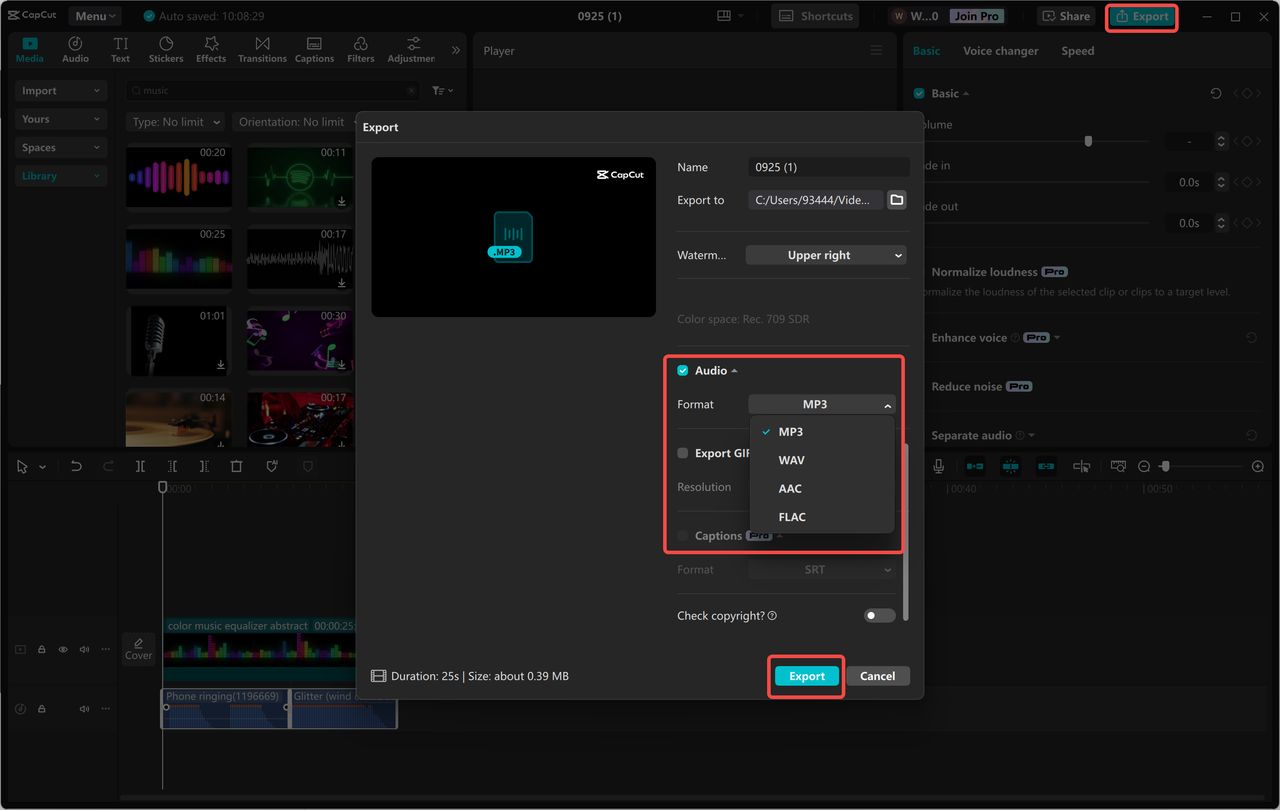Image resolution: width=1280 pixels, height=810 pixels.
Task: Mute the Phone ringing audio track
Action: [x=84, y=708]
